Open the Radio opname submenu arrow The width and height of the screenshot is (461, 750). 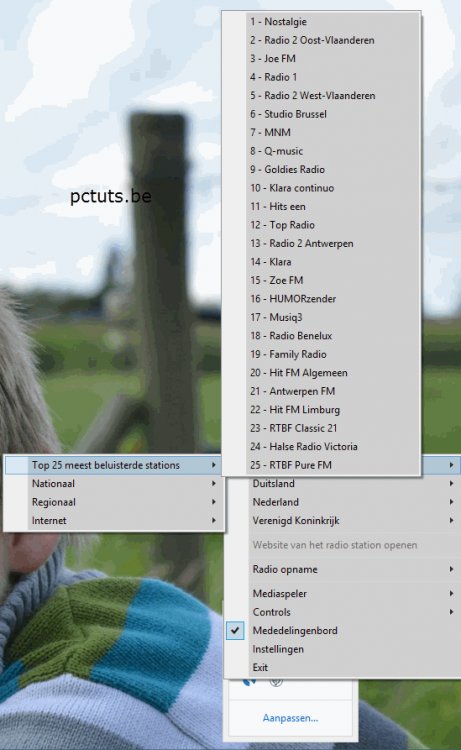[x=451, y=569]
